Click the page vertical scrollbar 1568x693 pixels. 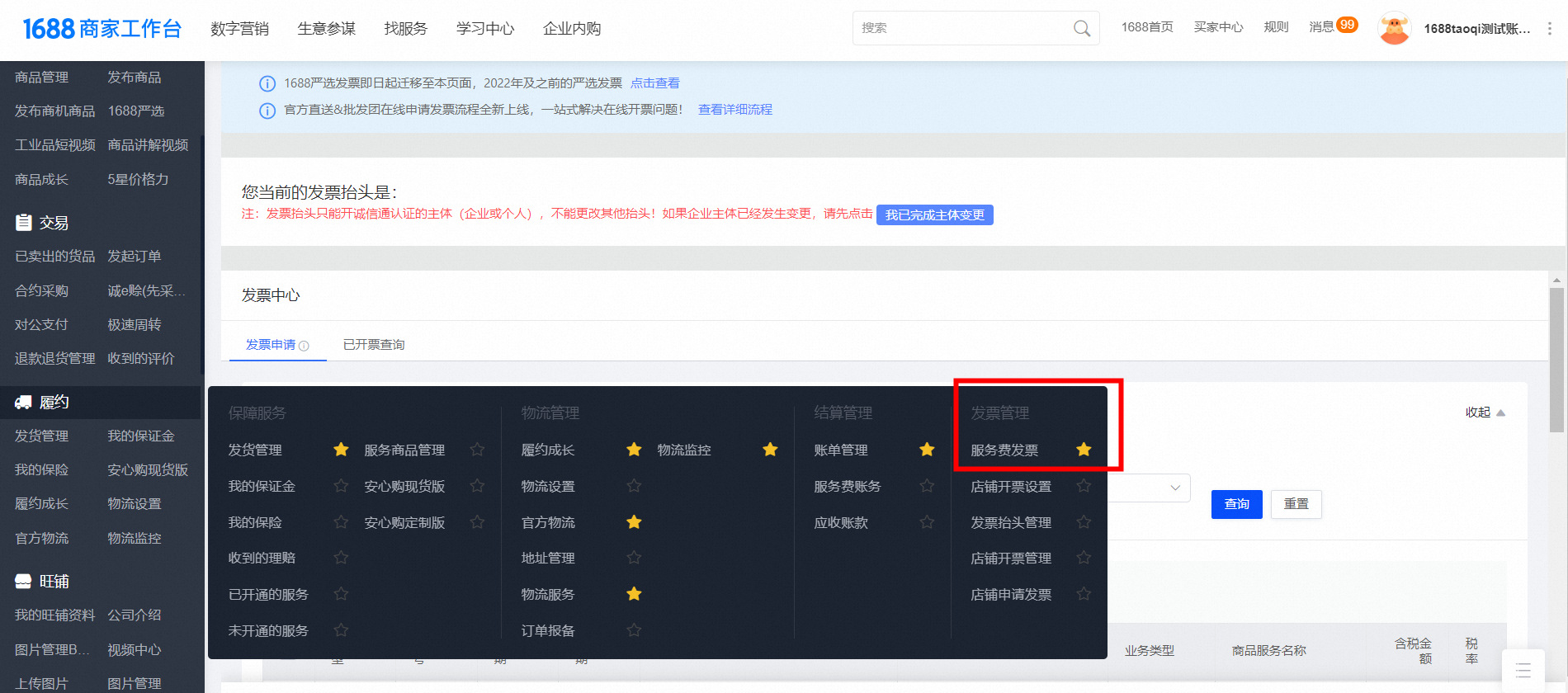pos(1556,360)
